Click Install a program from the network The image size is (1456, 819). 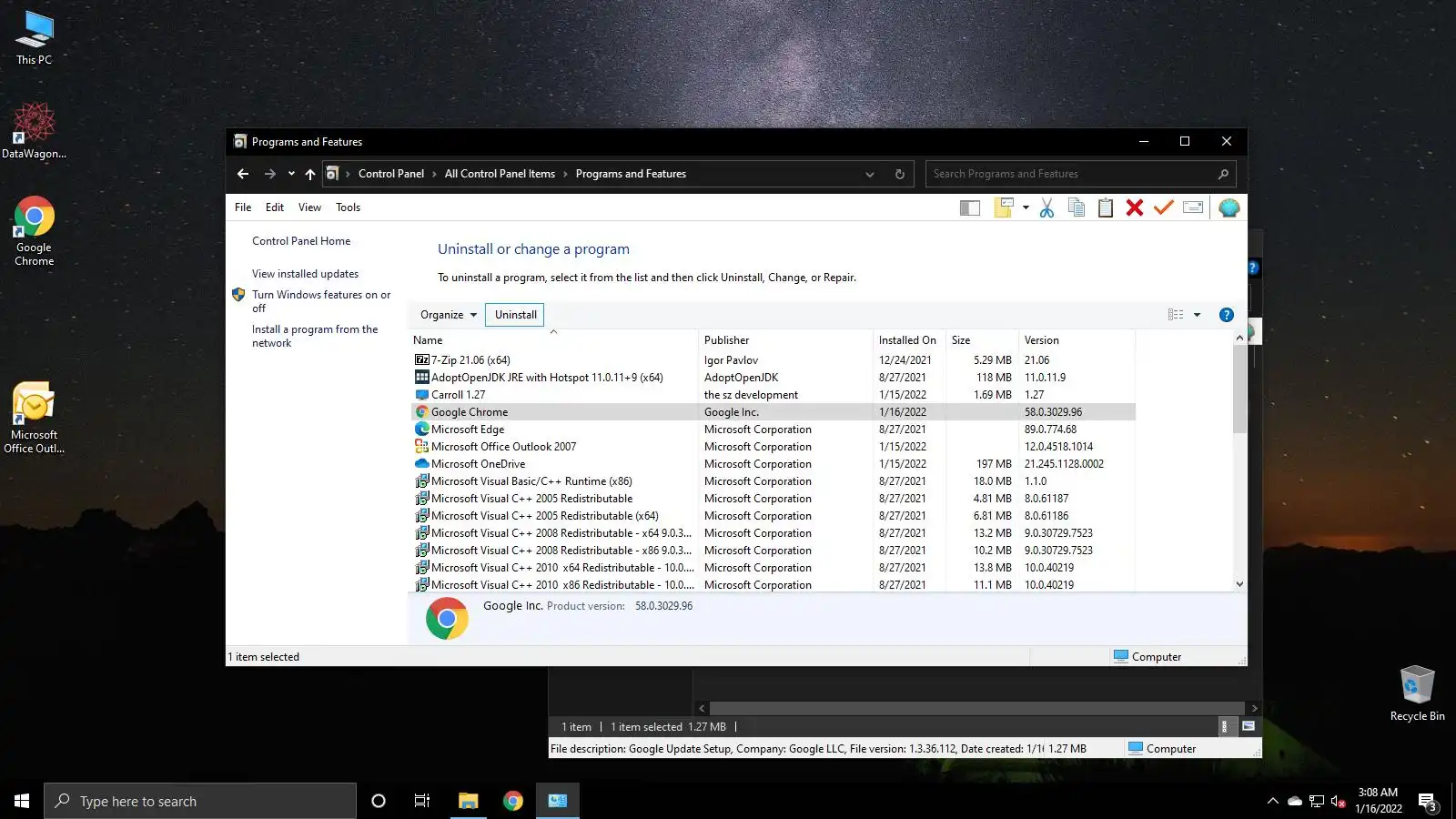click(315, 336)
